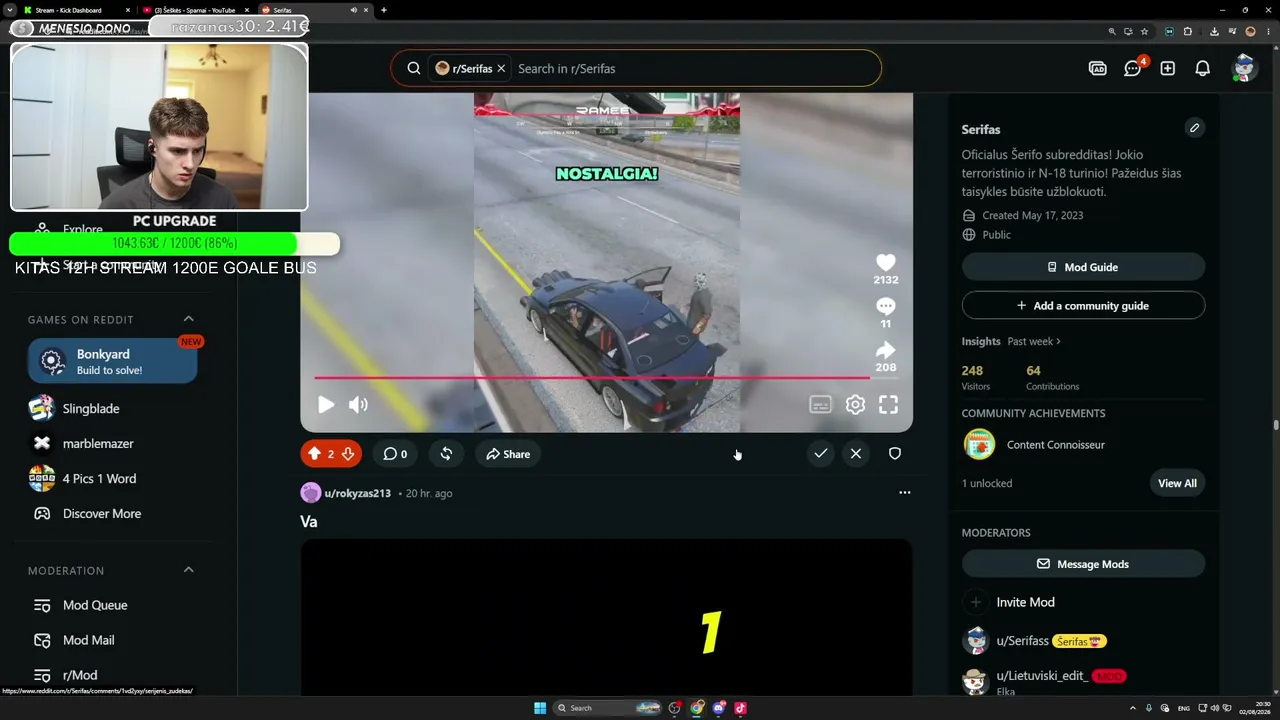Viewport: 1280px width, 720px height.
Task: Open moderator u/Lietuviski_edit_ profile
Action: coord(1041,676)
